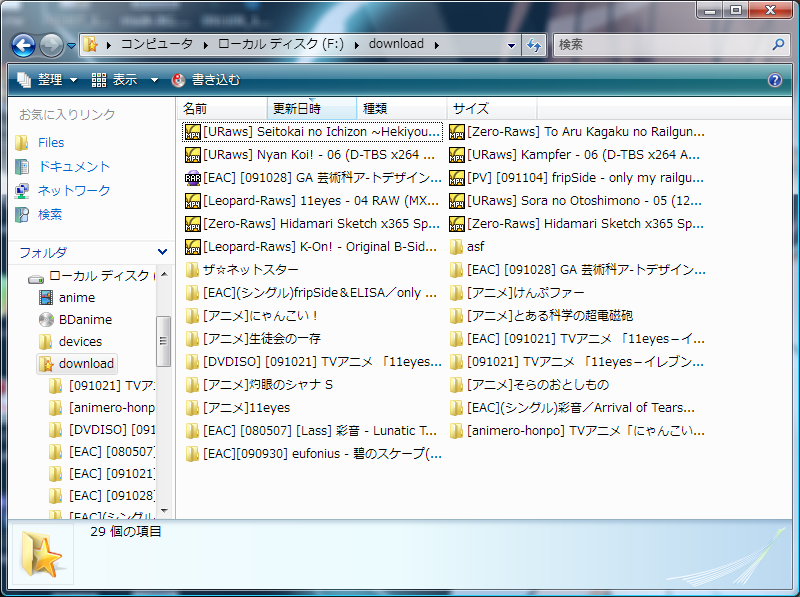The image size is (800, 597).
Task: Click the magnifier search icon
Action: tap(779, 45)
